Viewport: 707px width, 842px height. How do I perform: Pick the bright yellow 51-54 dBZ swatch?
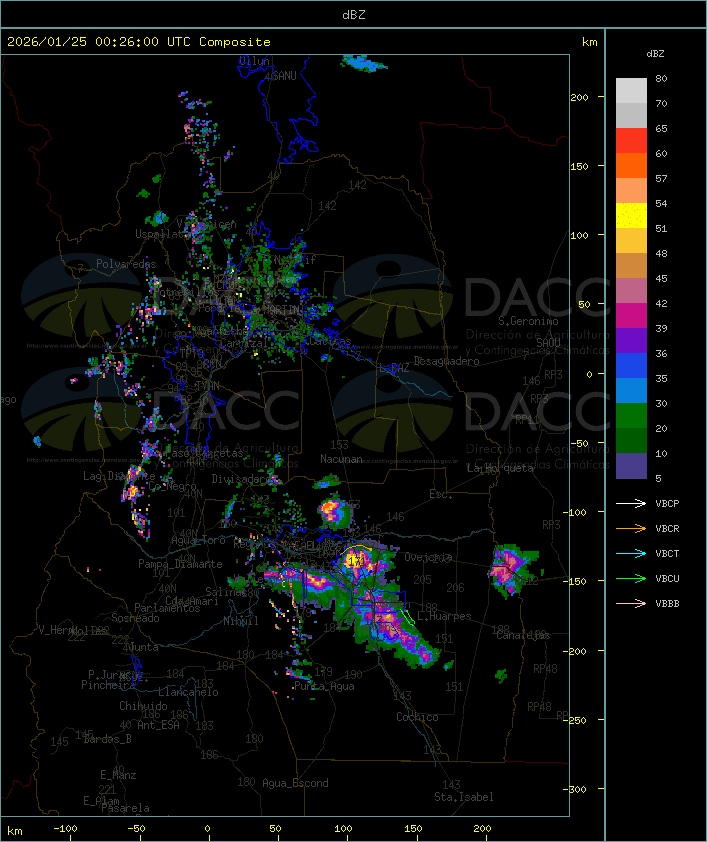coord(631,216)
